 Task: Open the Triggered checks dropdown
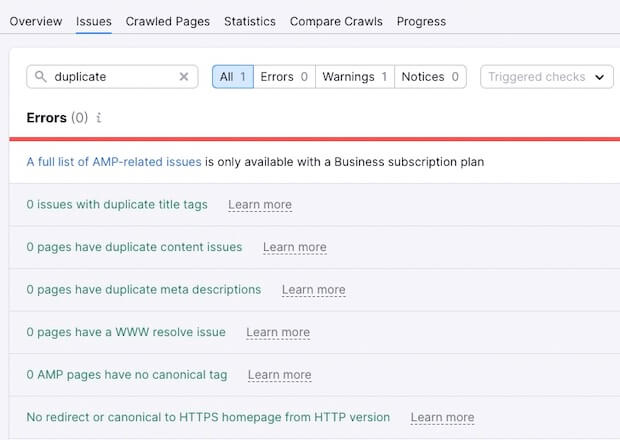[x=547, y=77]
